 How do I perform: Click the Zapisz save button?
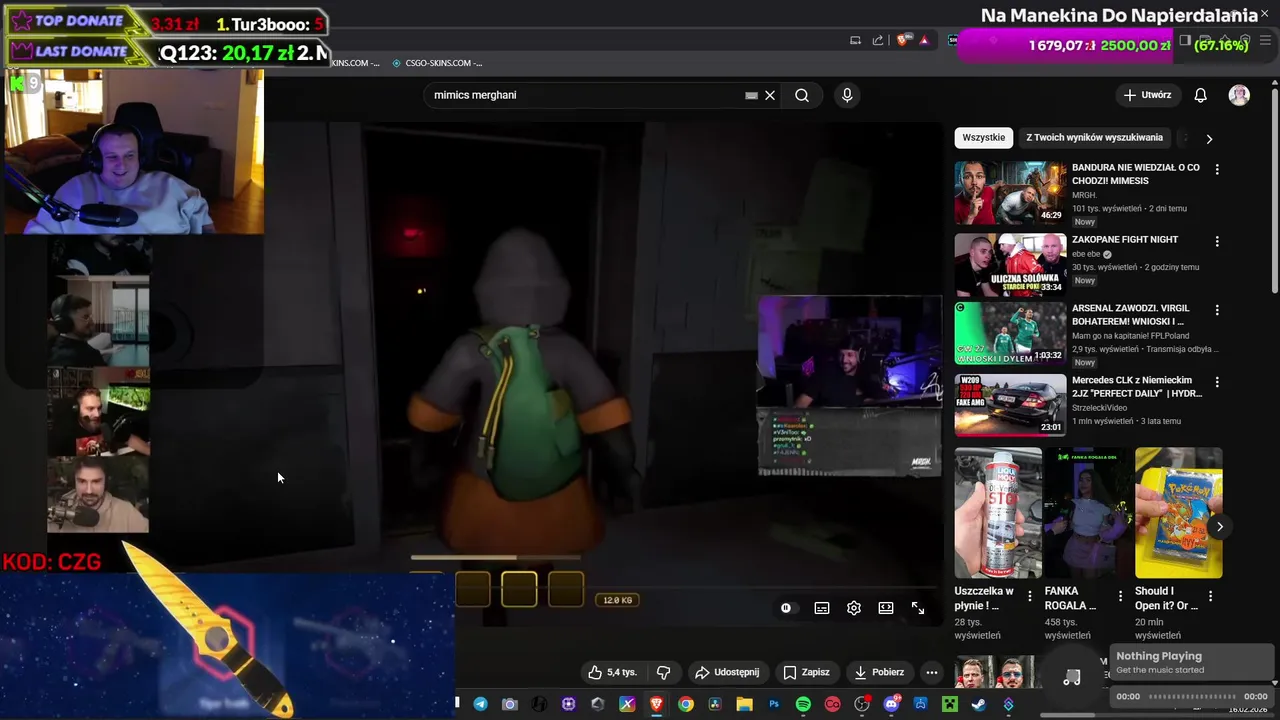[x=806, y=672]
